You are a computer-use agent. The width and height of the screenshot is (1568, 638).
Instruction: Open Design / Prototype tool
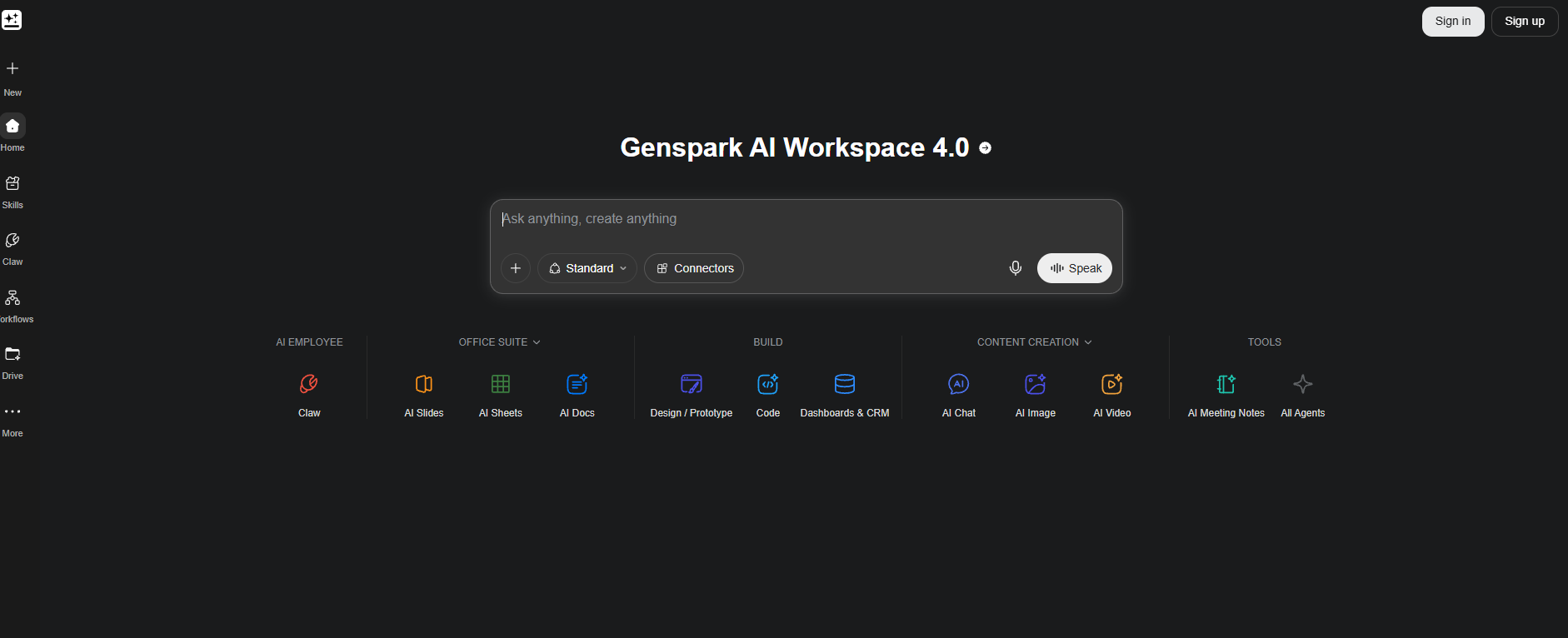click(x=692, y=395)
